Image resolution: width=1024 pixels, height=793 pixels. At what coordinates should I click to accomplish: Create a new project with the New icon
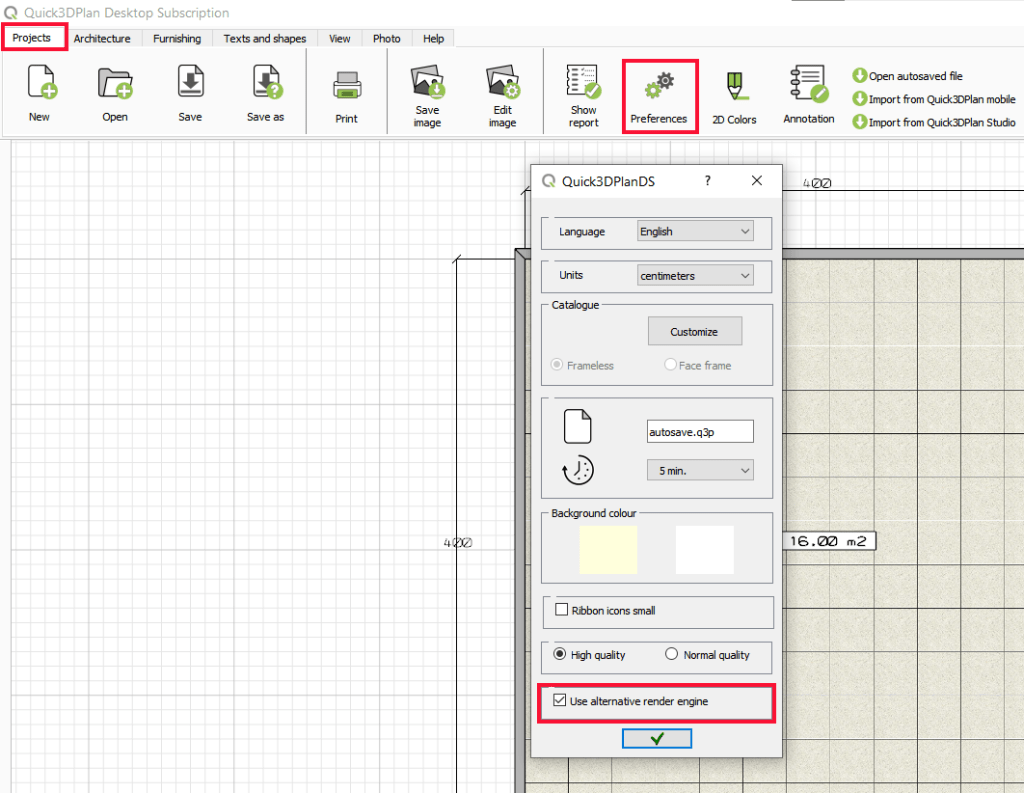[41, 82]
